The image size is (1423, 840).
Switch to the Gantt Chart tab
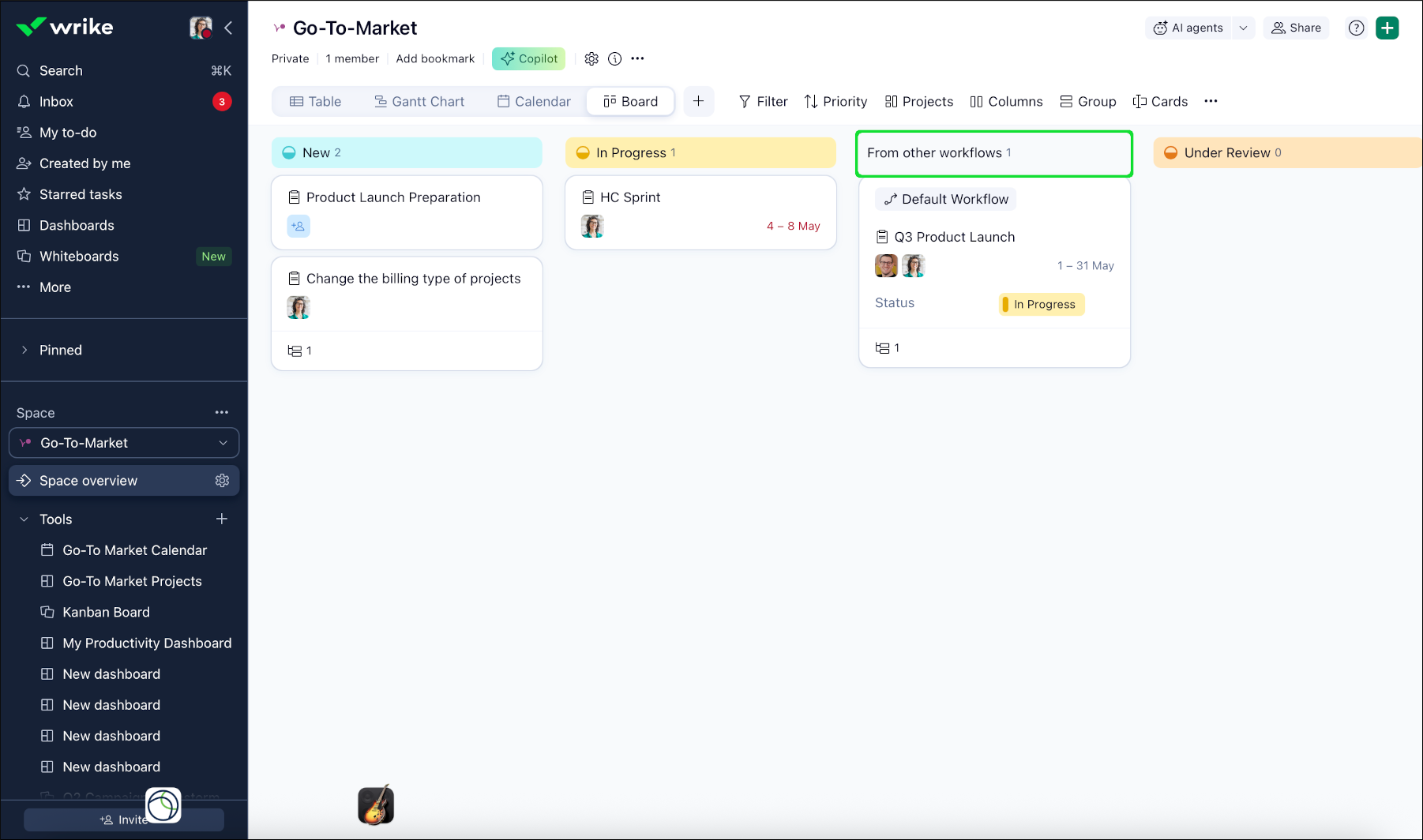click(419, 101)
